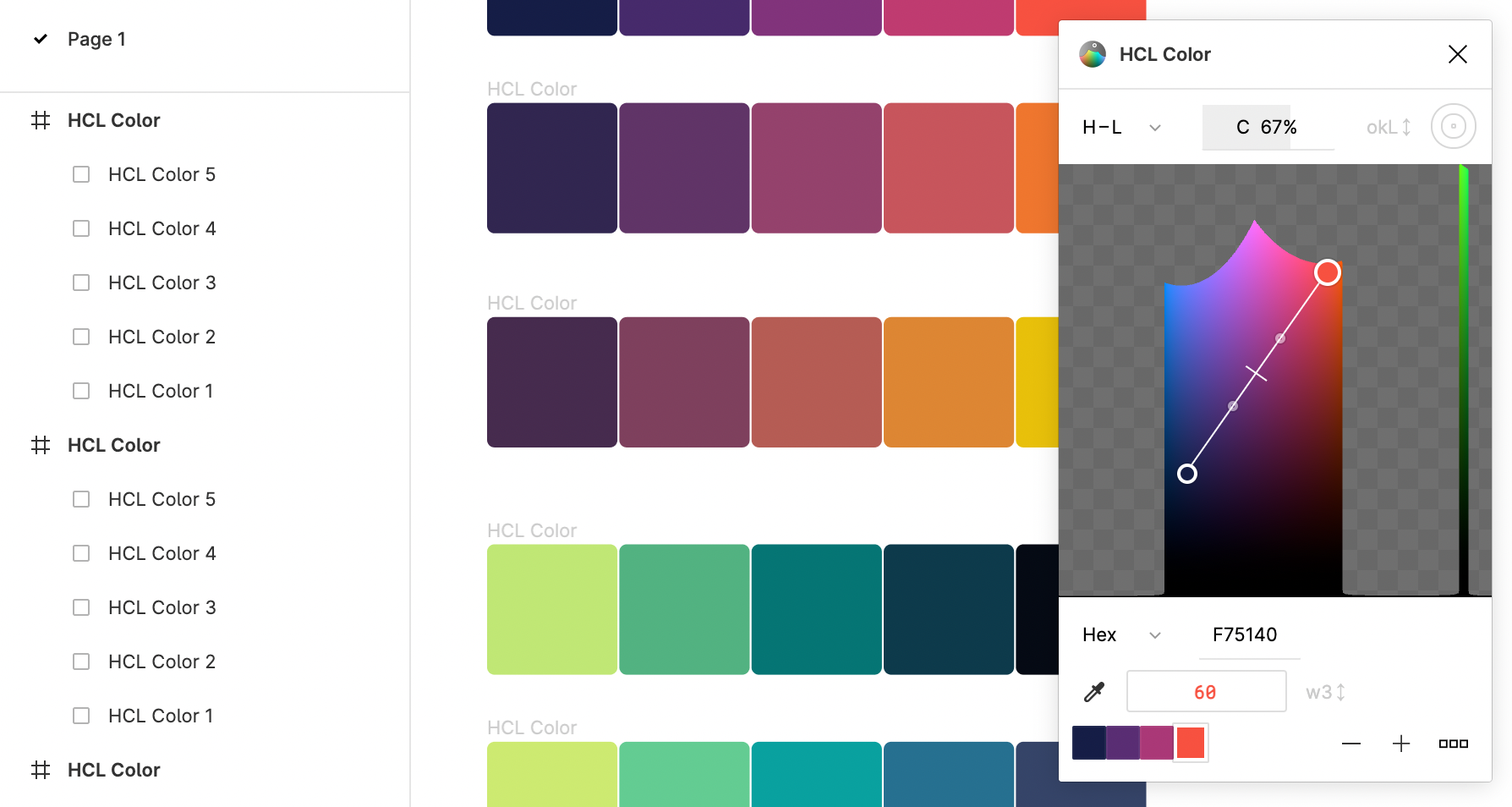This screenshot has width=1512, height=807.
Task: Click the minus icon to remove swatch
Action: coord(1351,744)
